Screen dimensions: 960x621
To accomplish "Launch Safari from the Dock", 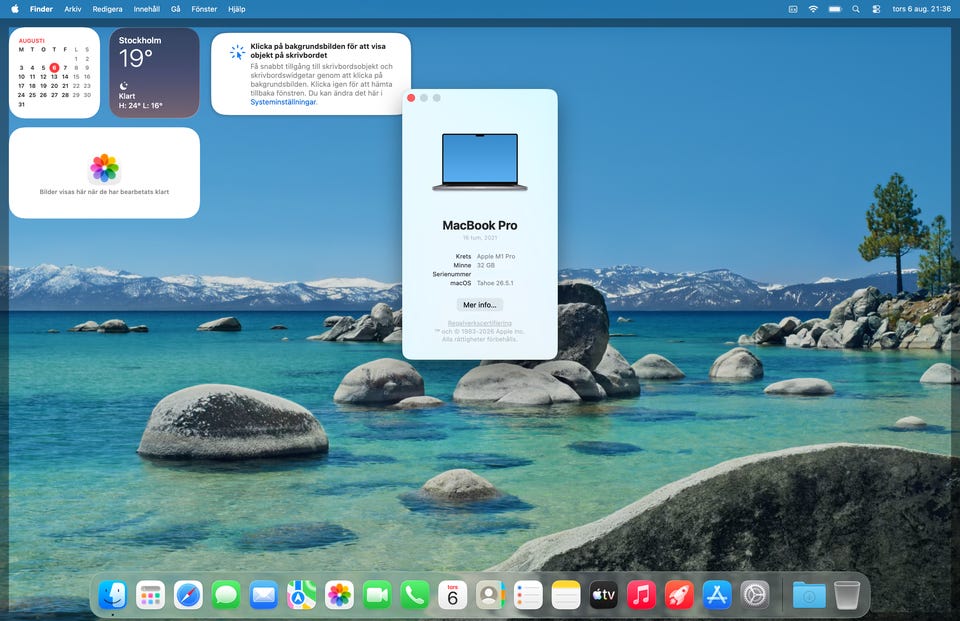I will [188, 595].
